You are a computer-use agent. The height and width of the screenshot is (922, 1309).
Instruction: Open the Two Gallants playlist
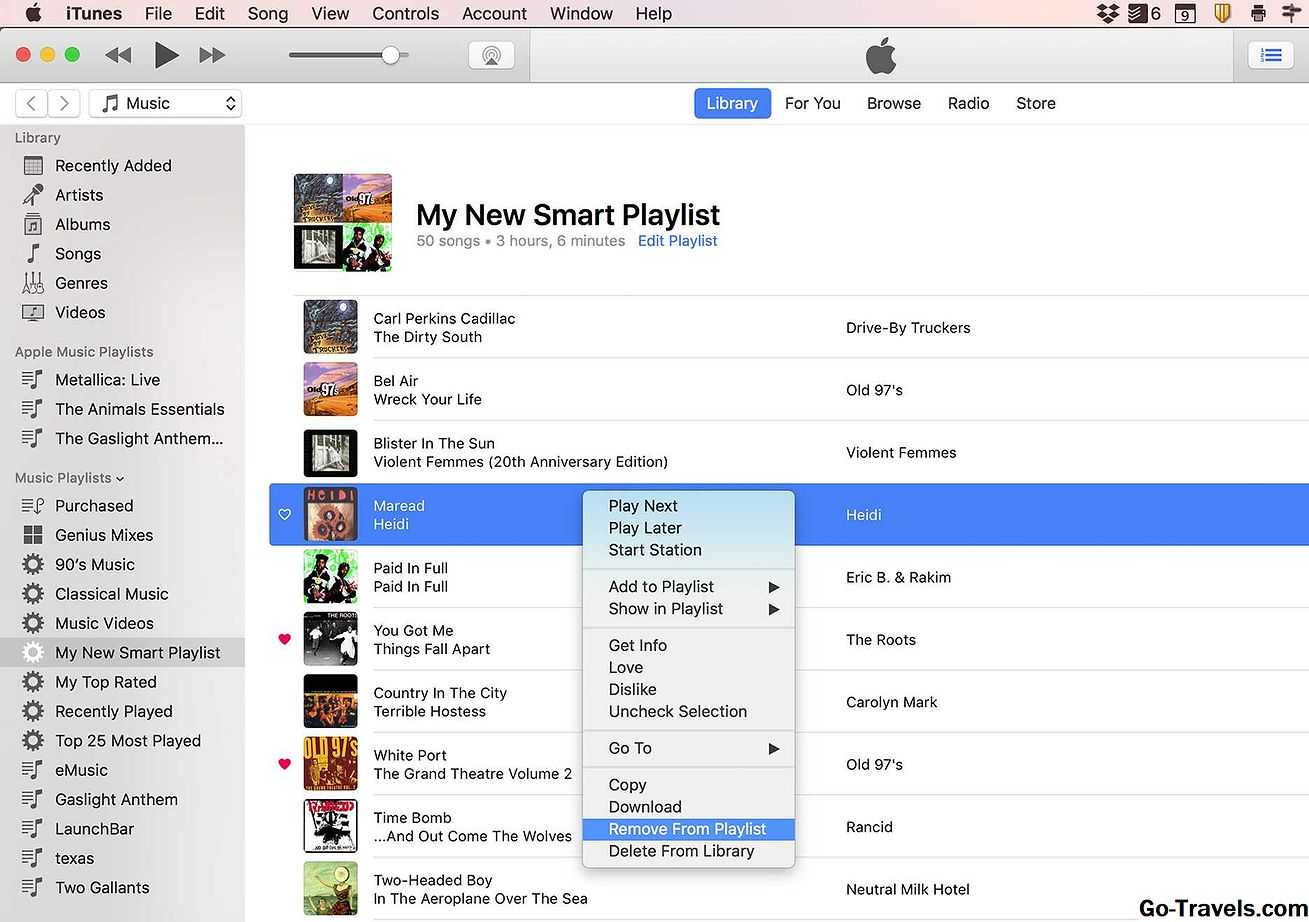[x=102, y=888]
